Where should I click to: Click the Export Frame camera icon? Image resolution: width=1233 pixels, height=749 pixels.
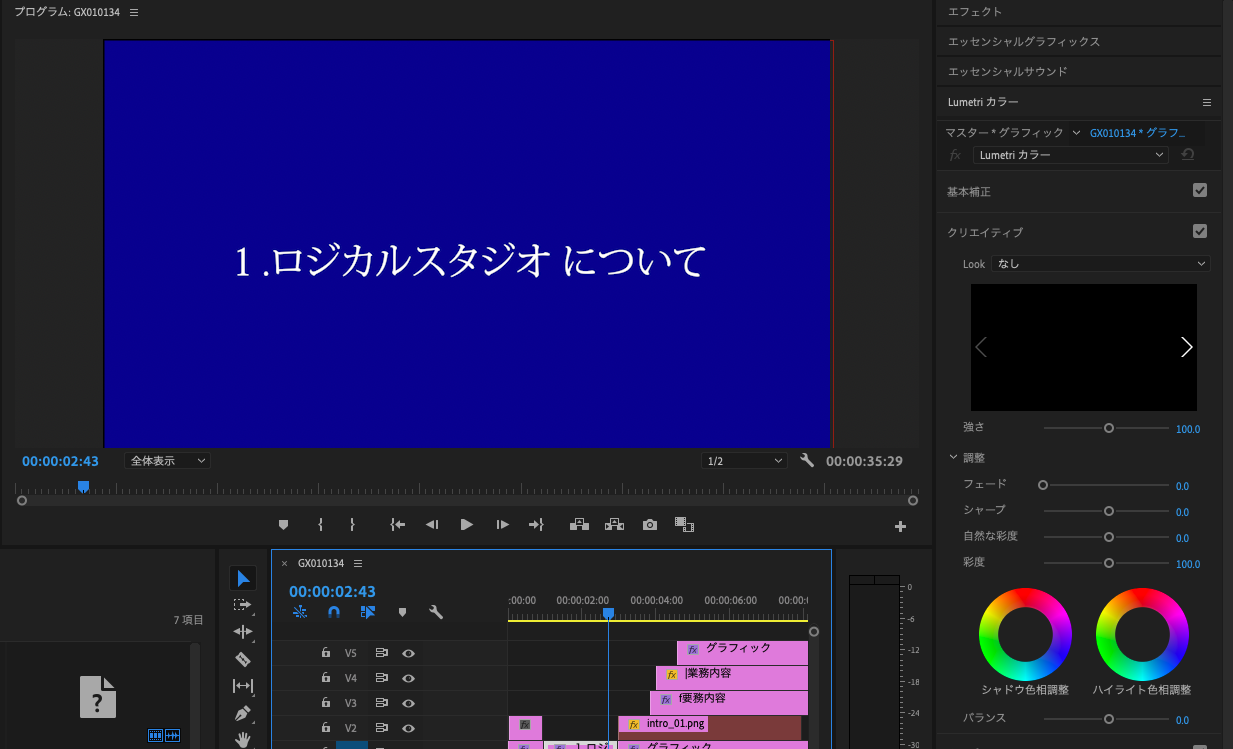pyautogui.click(x=650, y=525)
